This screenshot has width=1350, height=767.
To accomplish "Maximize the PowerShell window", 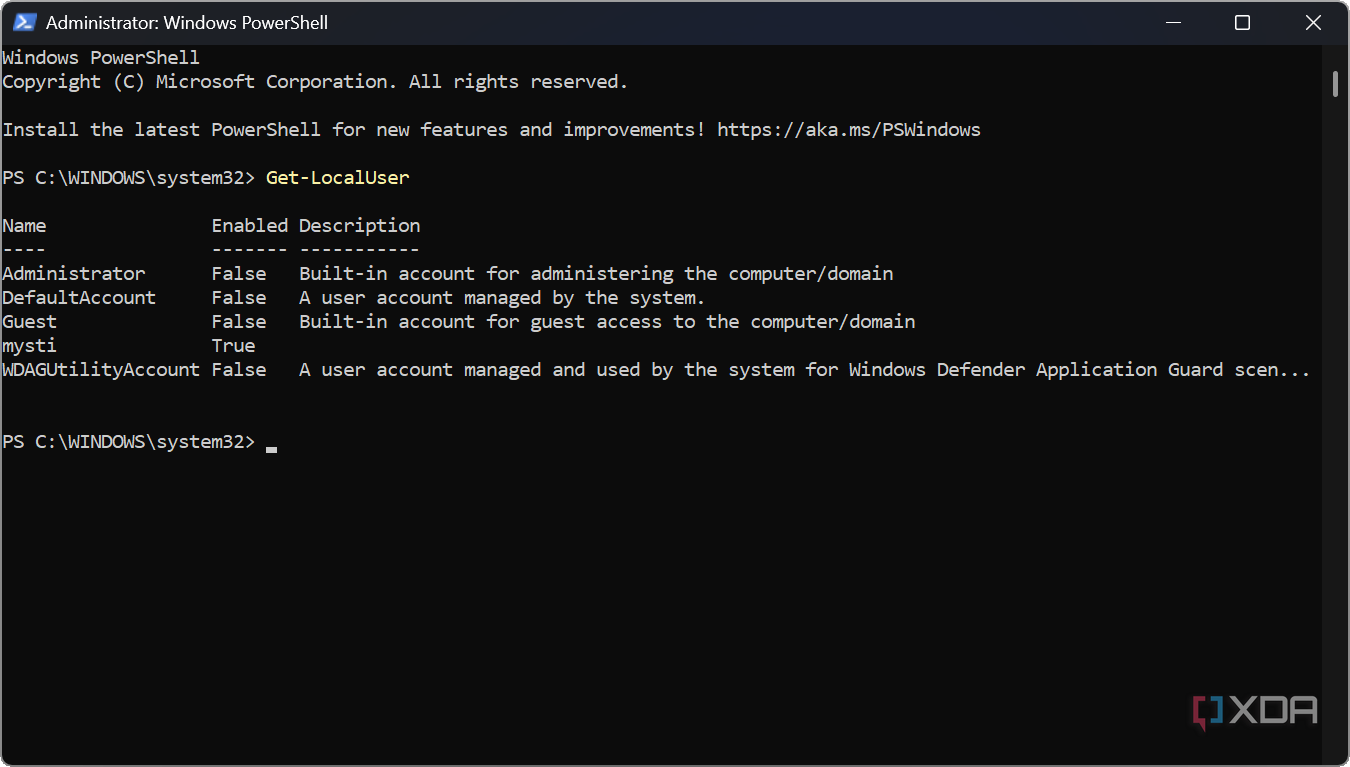I will point(1242,22).
